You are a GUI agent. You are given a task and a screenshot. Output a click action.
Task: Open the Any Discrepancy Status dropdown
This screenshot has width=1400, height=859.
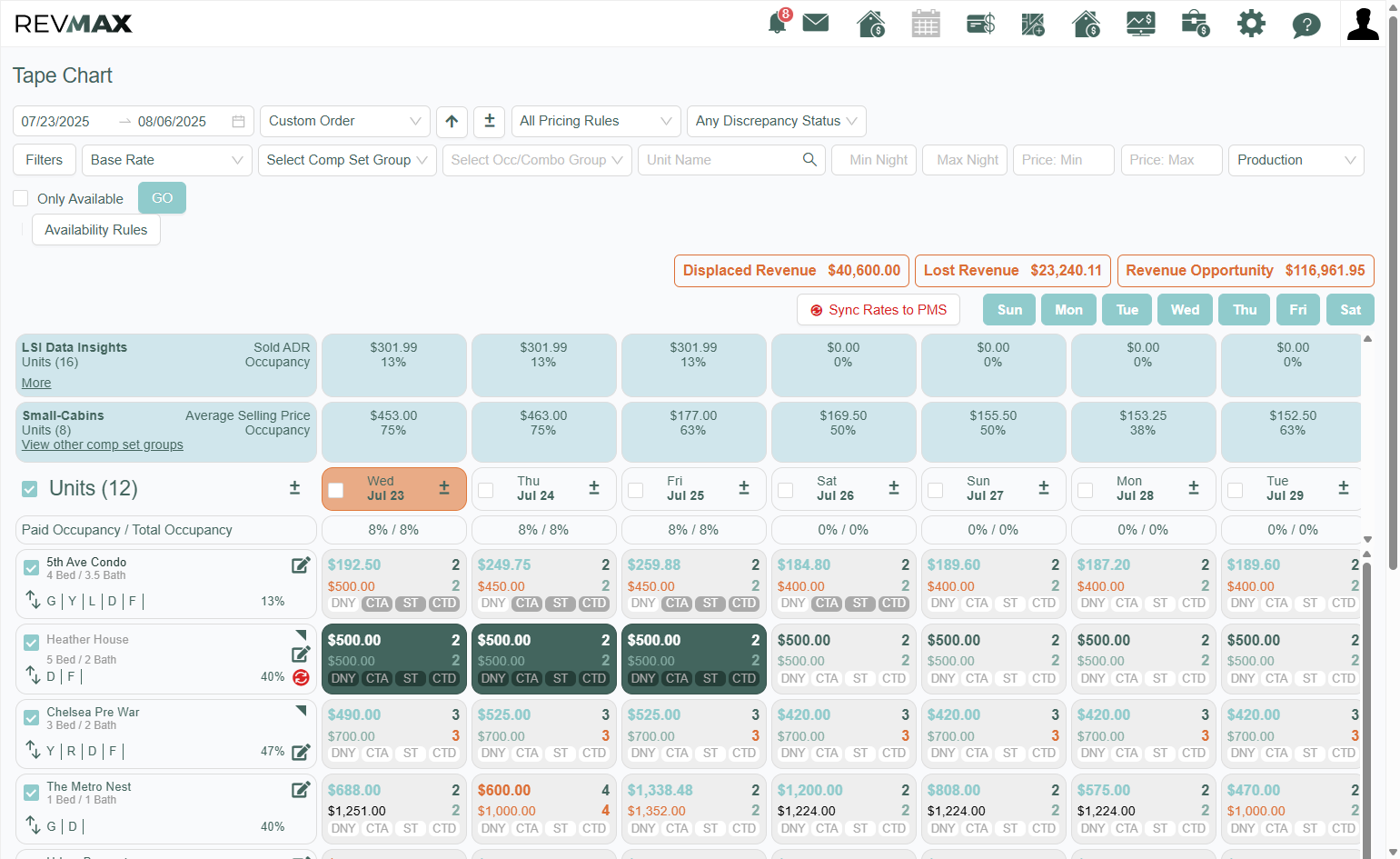coord(777,121)
